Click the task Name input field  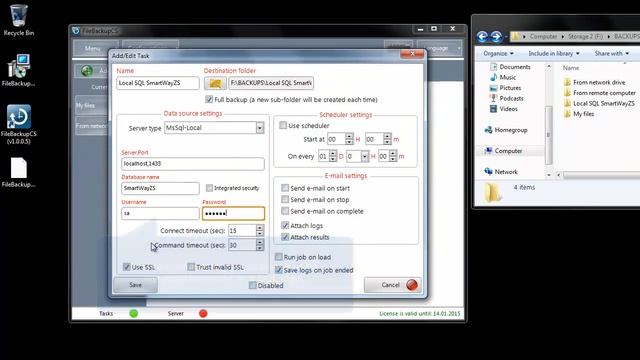(x=158, y=83)
